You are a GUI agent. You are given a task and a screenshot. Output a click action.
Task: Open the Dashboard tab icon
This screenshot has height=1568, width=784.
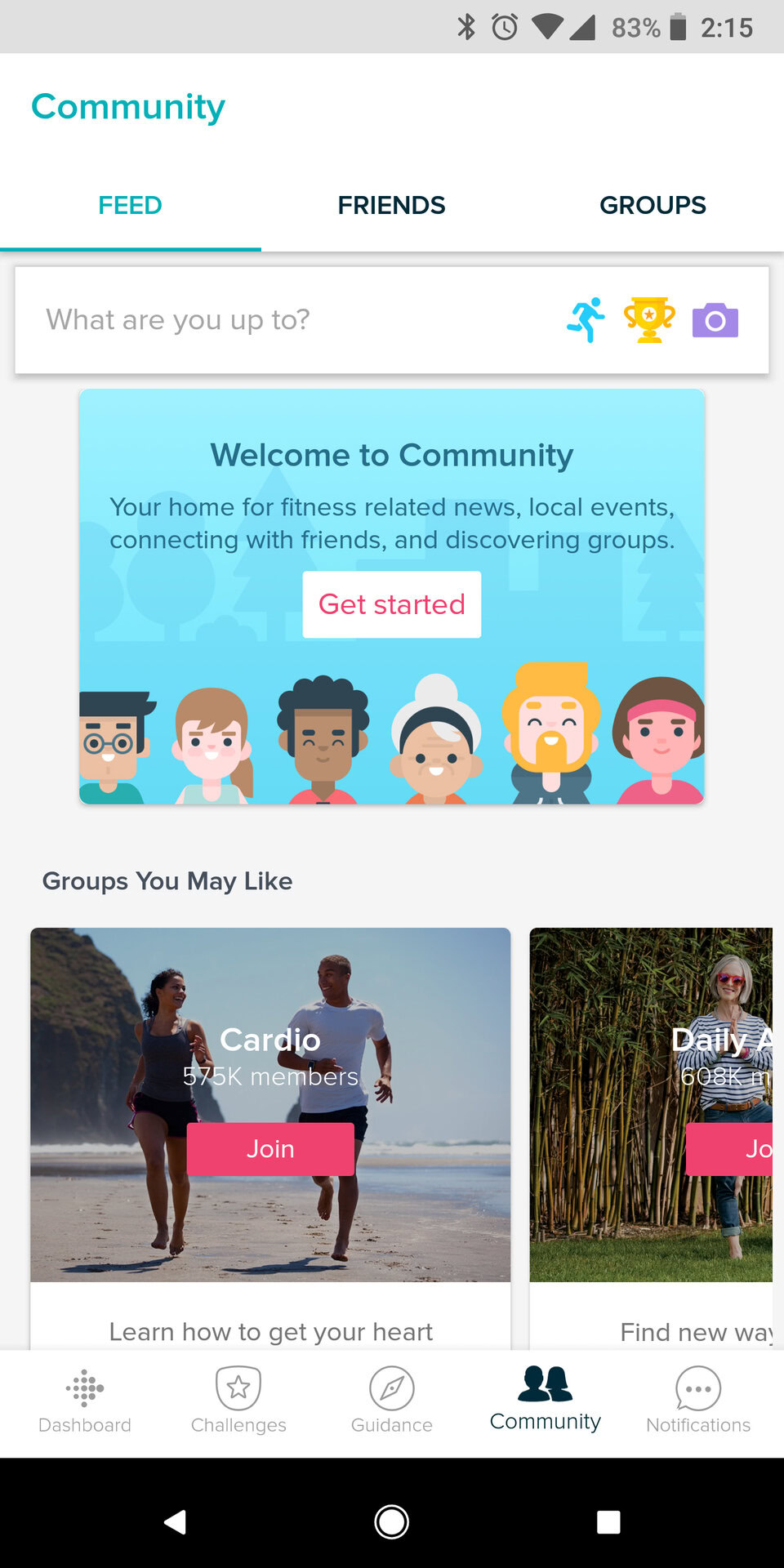coord(85,1388)
